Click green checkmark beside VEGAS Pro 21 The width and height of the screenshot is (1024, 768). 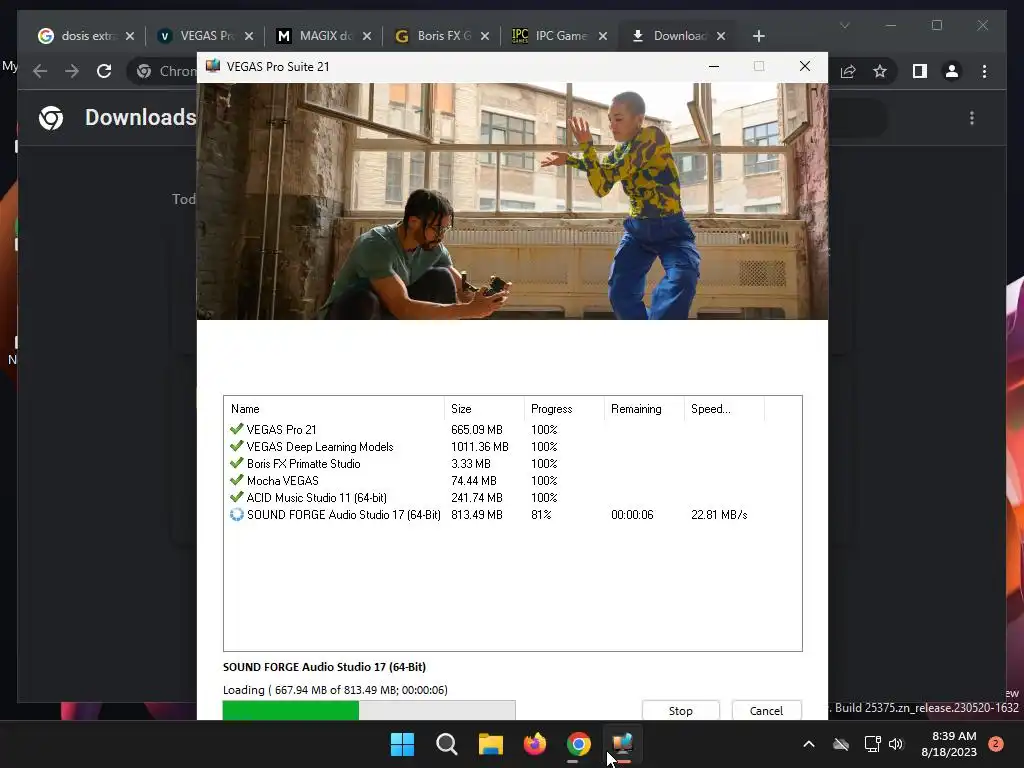click(236, 429)
